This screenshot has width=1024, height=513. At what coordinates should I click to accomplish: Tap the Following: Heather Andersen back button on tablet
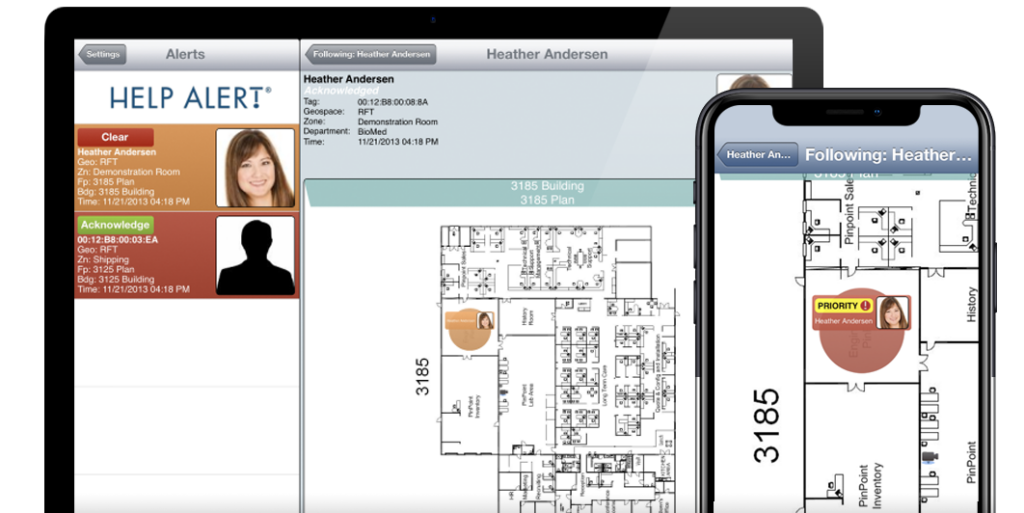point(370,54)
